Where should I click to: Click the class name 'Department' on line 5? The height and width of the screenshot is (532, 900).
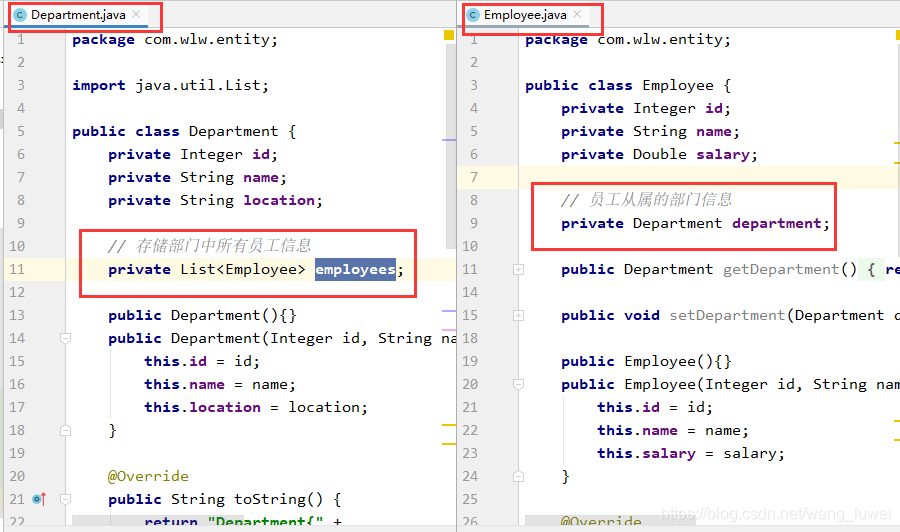pos(234,131)
